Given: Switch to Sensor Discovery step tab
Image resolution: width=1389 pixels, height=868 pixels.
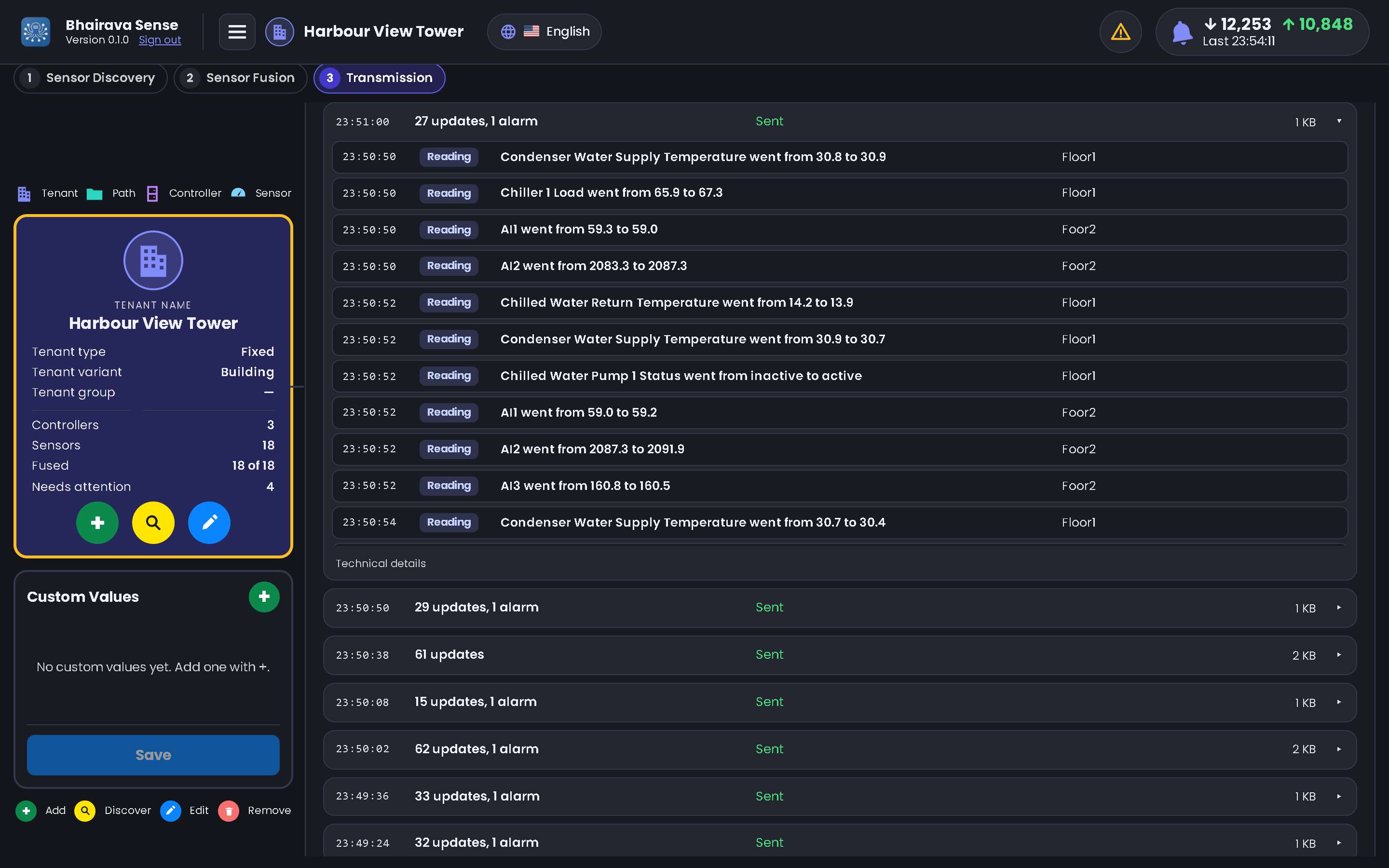Looking at the screenshot, I should click(91, 78).
